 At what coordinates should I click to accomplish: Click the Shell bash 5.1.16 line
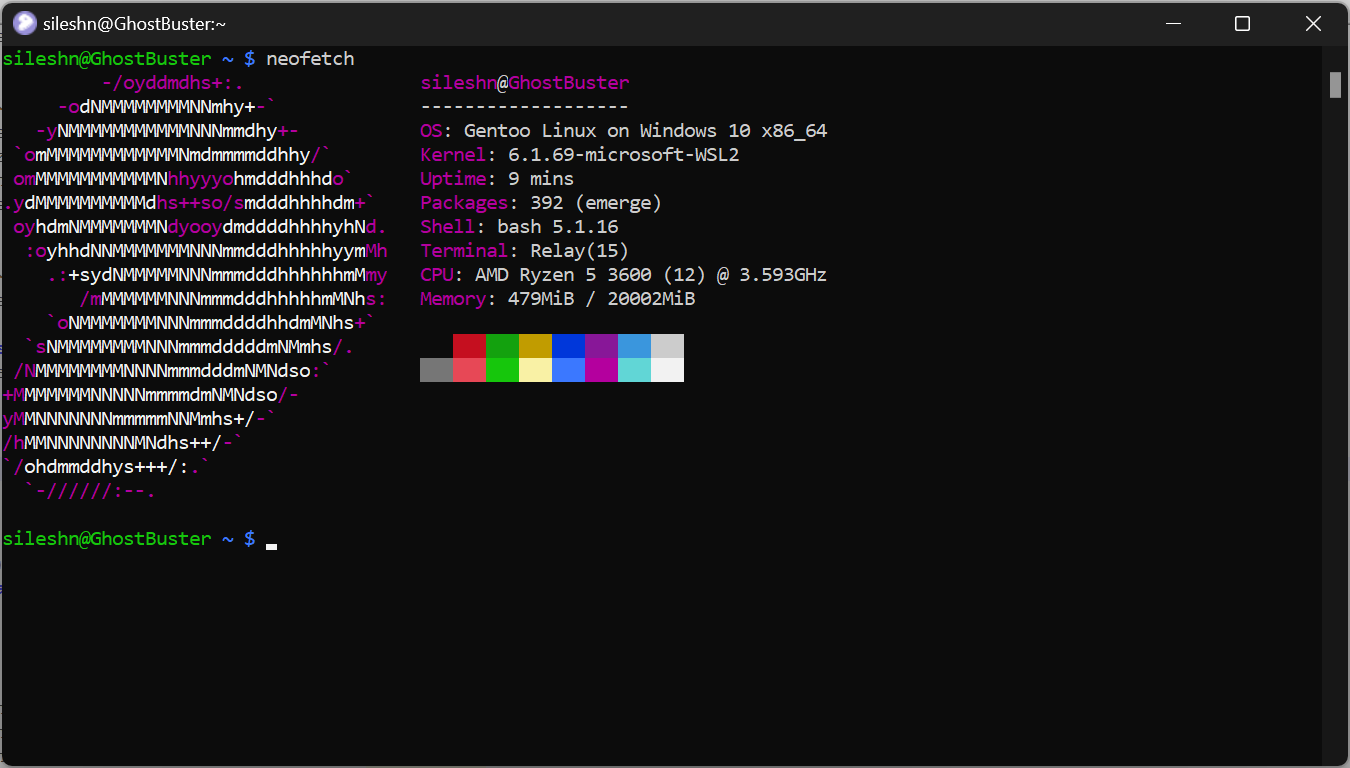(x=519, y=227)
